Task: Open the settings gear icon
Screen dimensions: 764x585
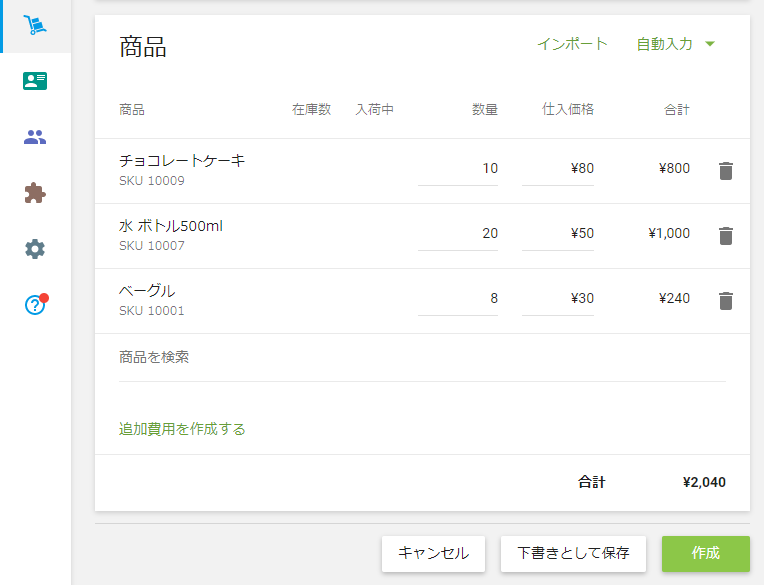Action: (x=35, y=249)
